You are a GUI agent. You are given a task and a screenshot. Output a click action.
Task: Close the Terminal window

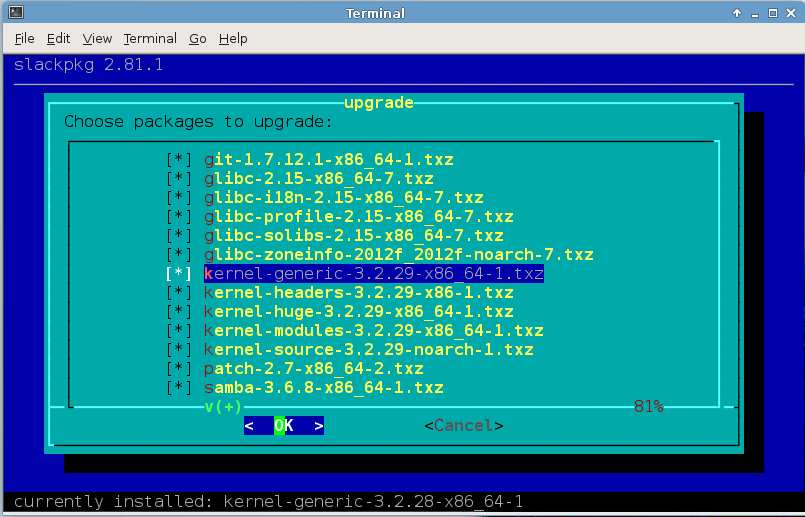[791, 13]
